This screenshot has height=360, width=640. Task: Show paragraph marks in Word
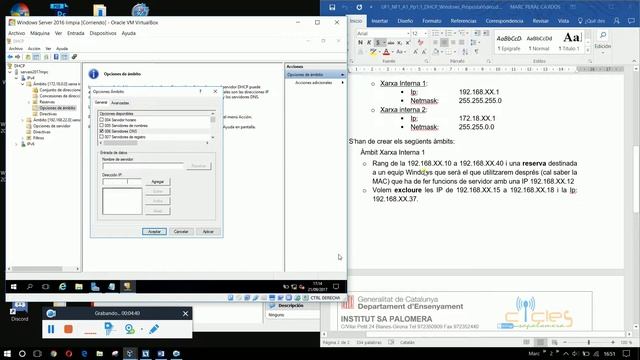(476, 52)
